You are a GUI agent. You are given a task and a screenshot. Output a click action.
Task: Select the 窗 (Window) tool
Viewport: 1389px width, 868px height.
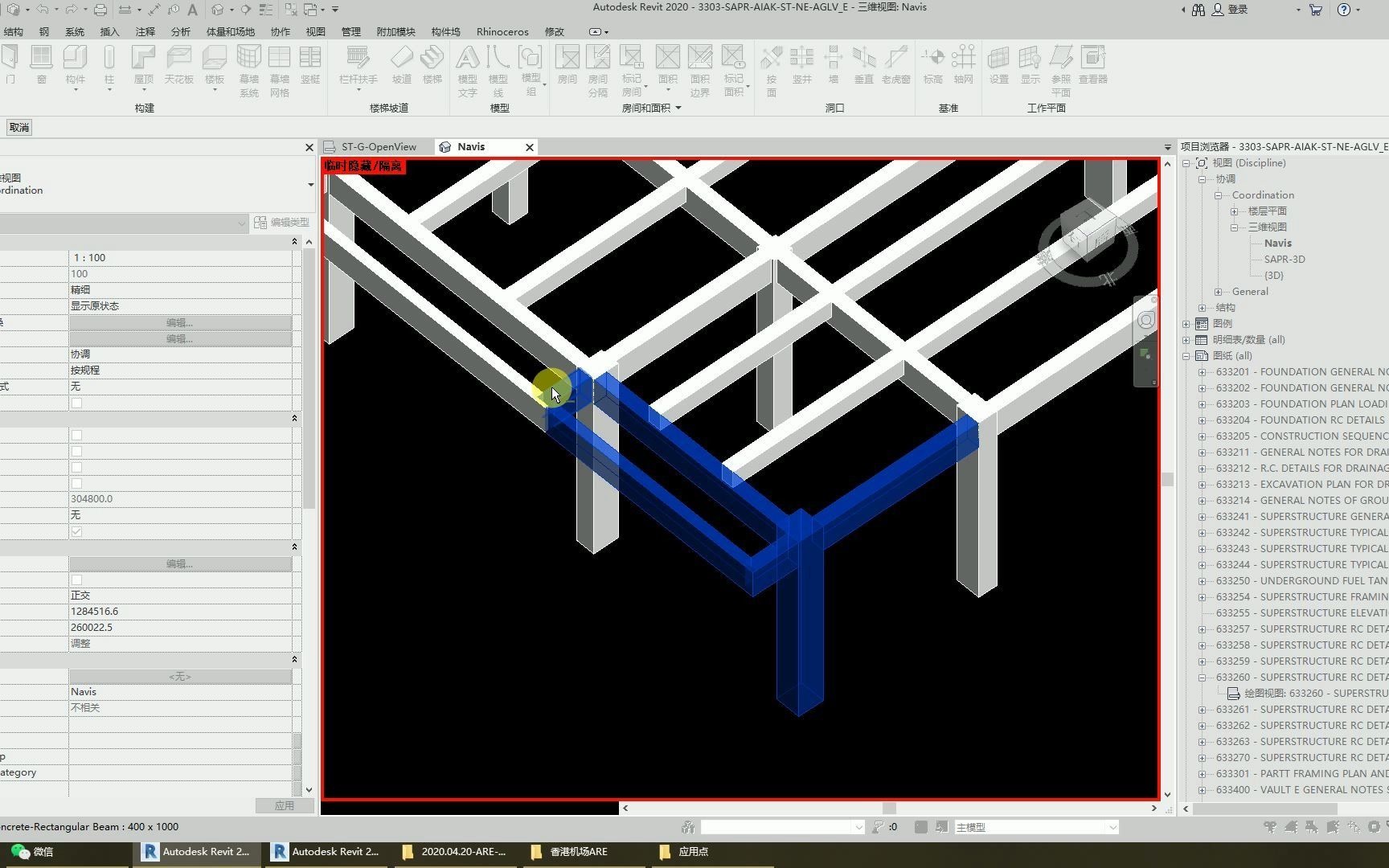point(41,64)
